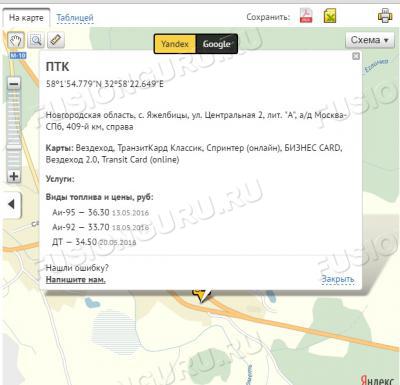Viewport: 400px width, 385px height.
Task: Switch map provider to Google
Action: [x=217, y=44]
